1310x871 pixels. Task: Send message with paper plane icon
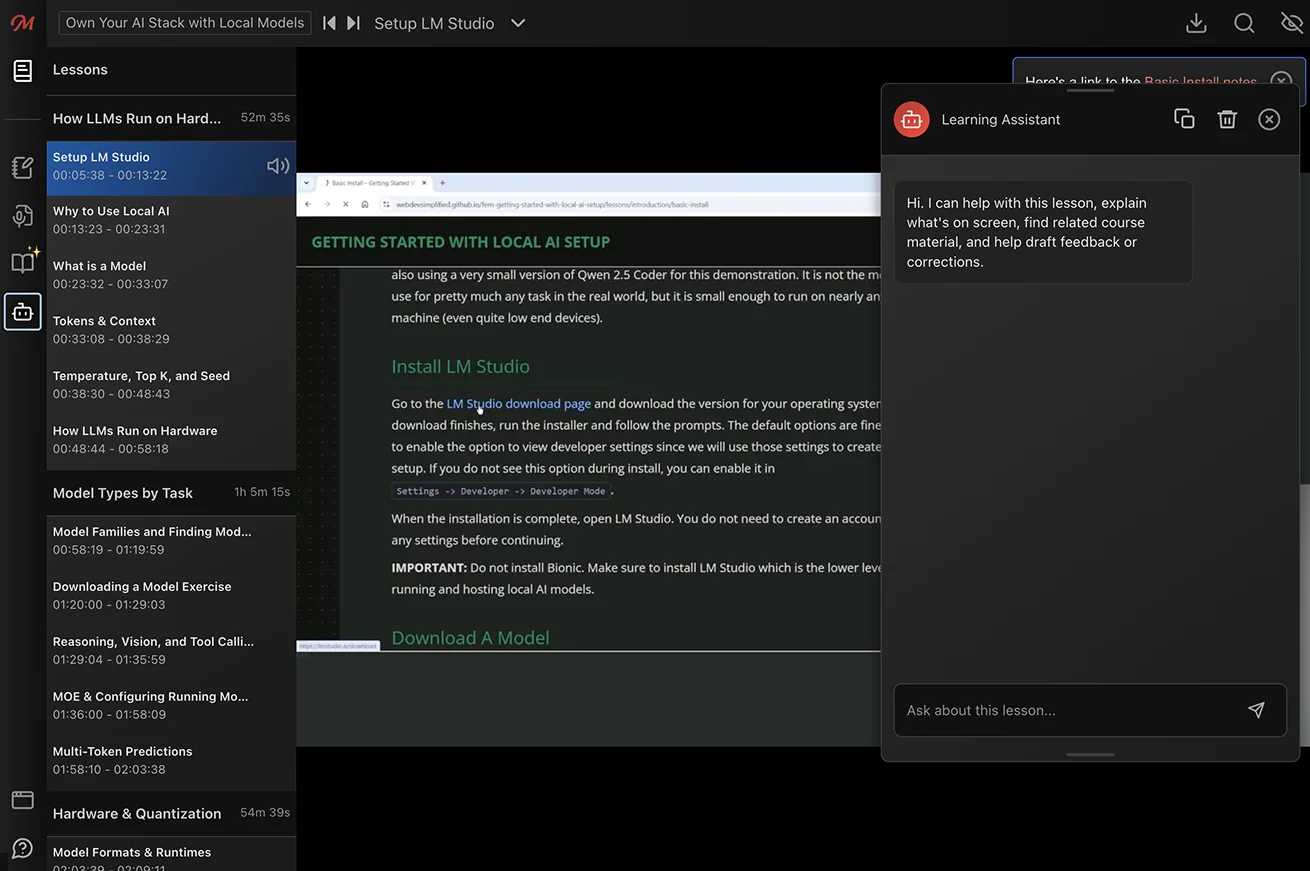[1256, 710]
